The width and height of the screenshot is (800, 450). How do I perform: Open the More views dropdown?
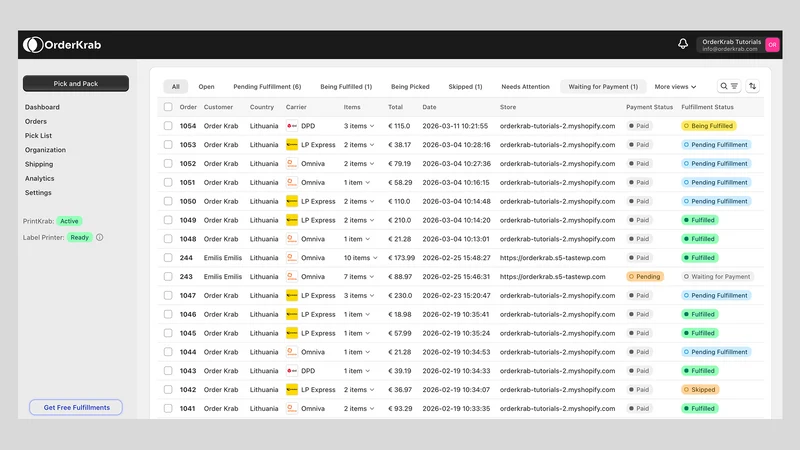point(675,87)
